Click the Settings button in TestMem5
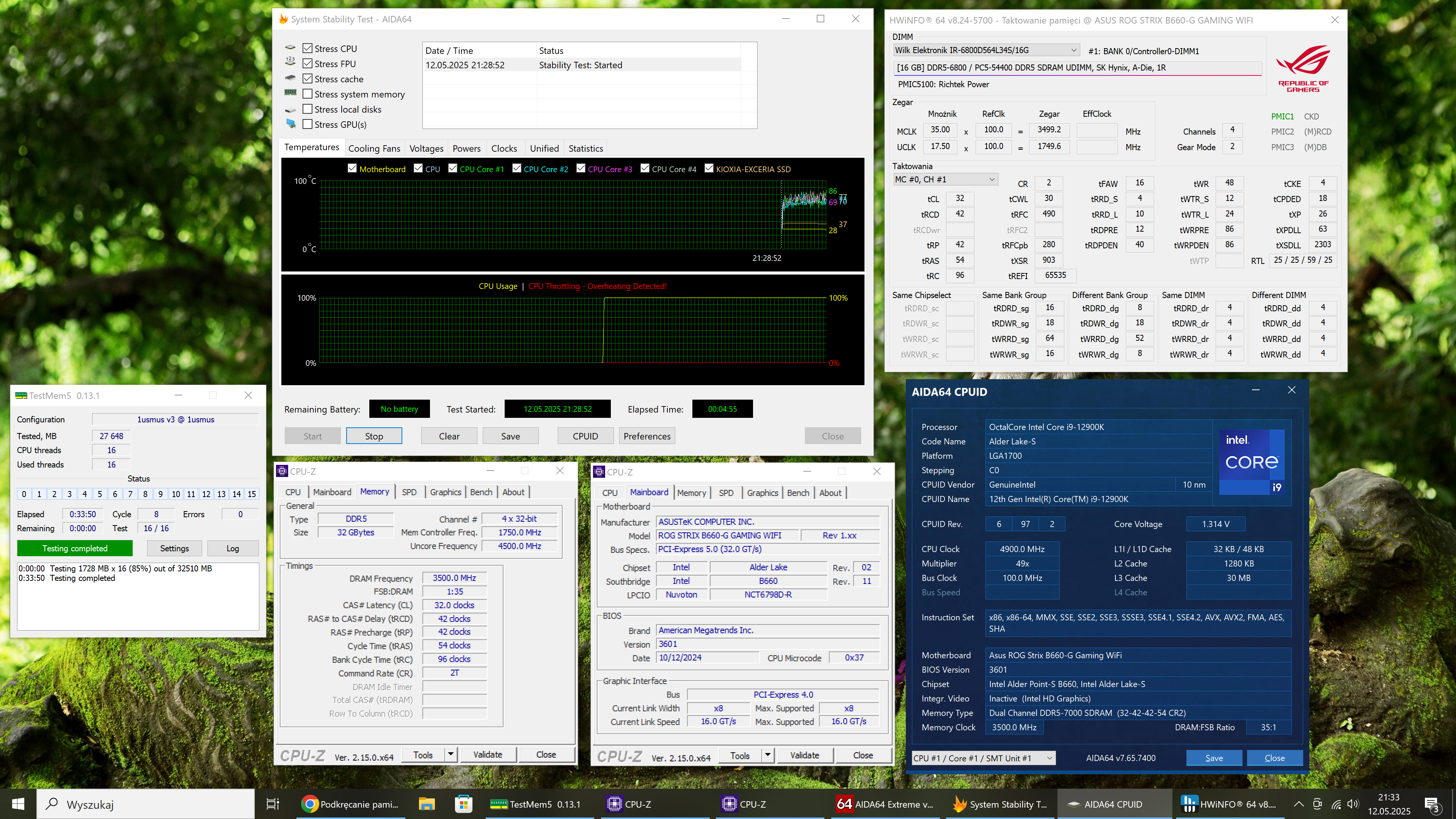Viewport: 1456px width, 819px height. pos(174,548)
